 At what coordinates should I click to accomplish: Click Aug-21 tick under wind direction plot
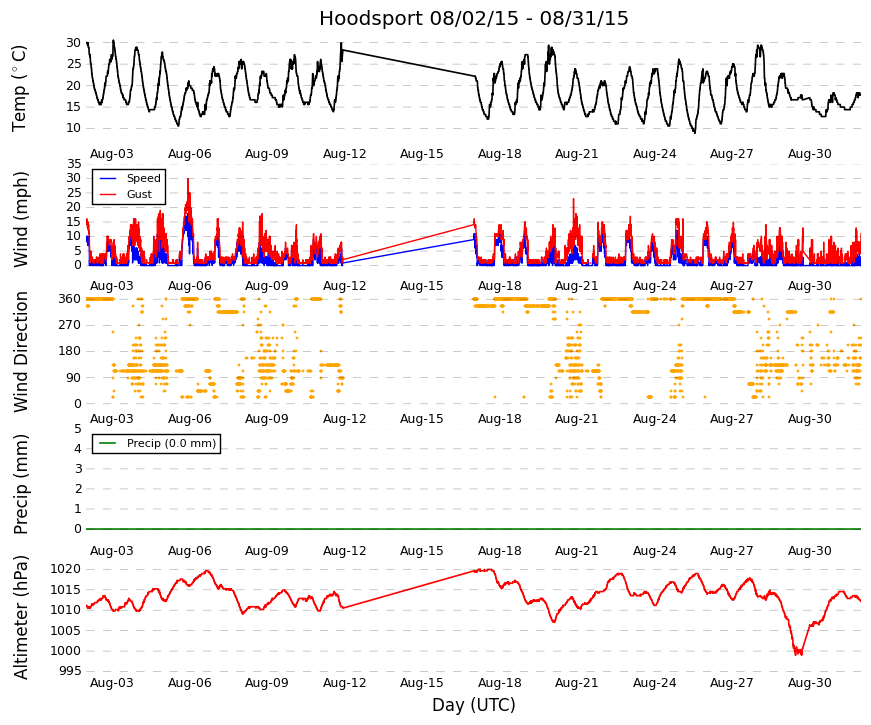(x=577, y=419)
